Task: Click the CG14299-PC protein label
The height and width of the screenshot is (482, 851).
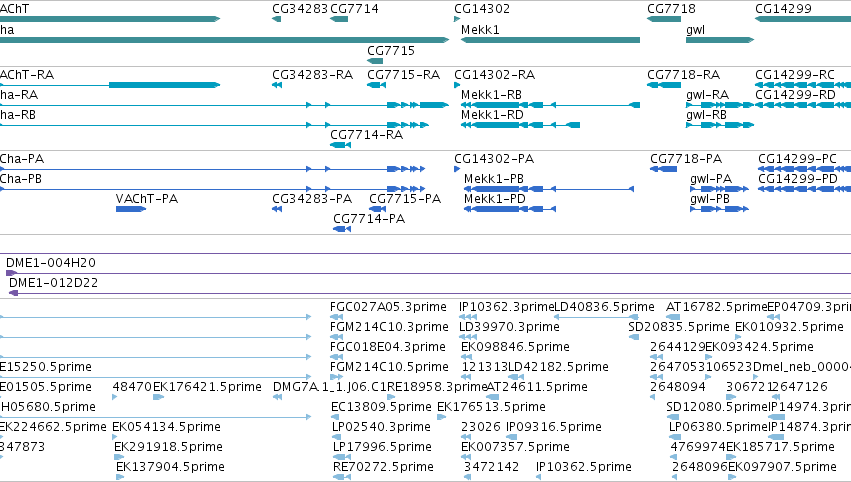Action: tap(797, 158)
